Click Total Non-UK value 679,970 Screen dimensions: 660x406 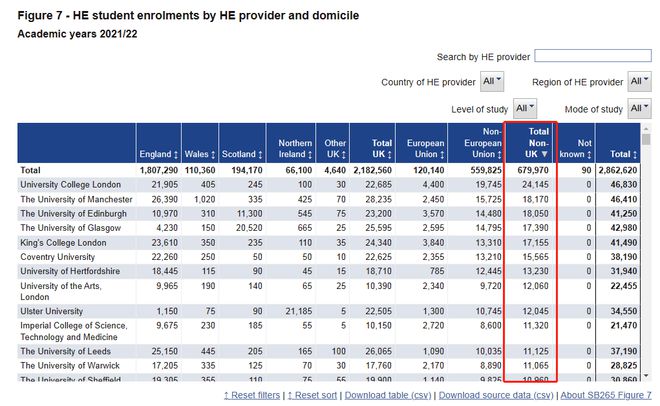533,170
